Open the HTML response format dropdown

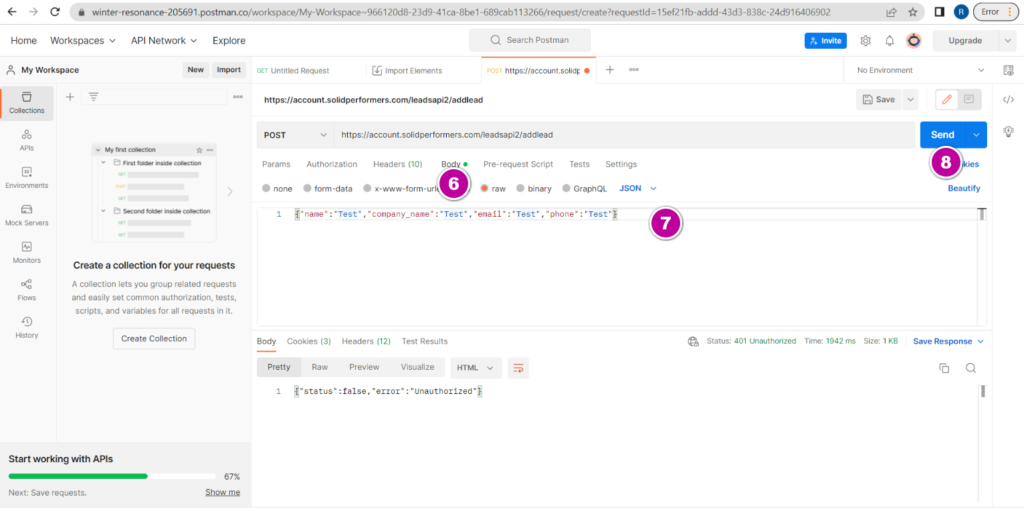coord(476,368)
